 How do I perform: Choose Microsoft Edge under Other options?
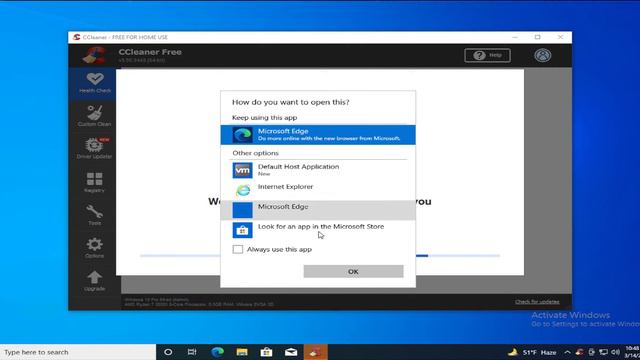318,210
